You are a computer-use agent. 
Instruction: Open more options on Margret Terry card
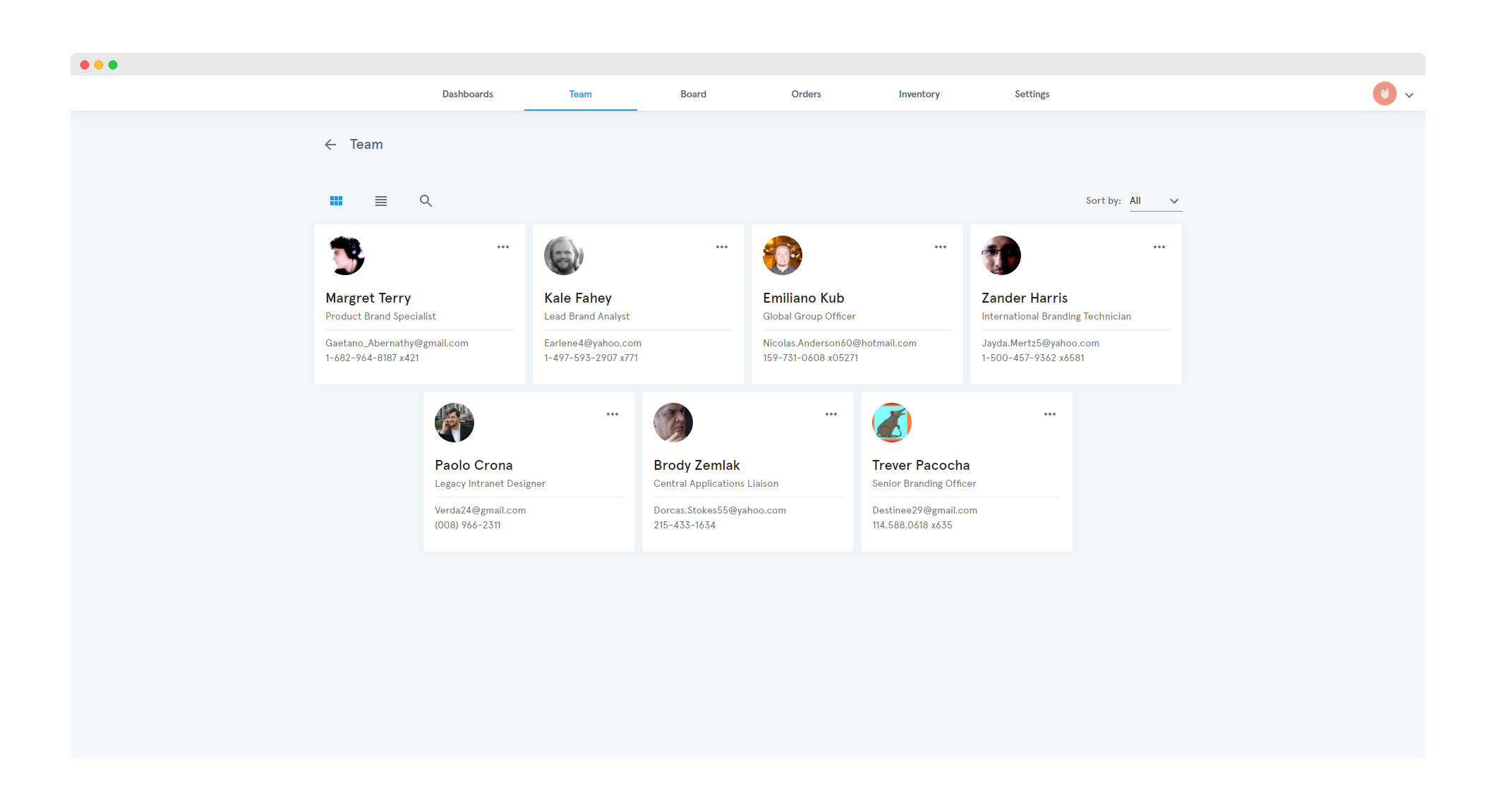coord(502,247)
